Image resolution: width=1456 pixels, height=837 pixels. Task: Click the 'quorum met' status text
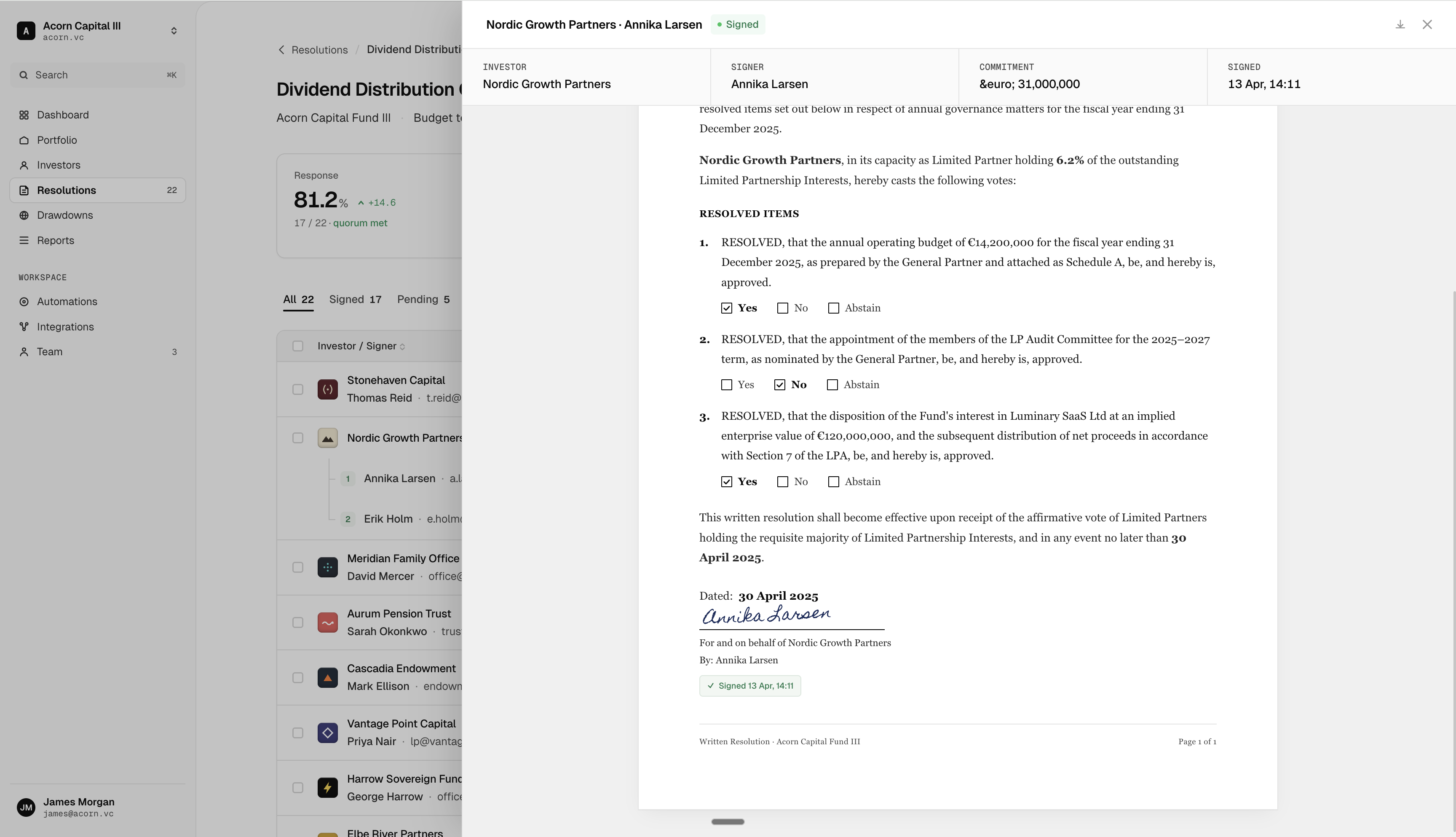(360, 223)
